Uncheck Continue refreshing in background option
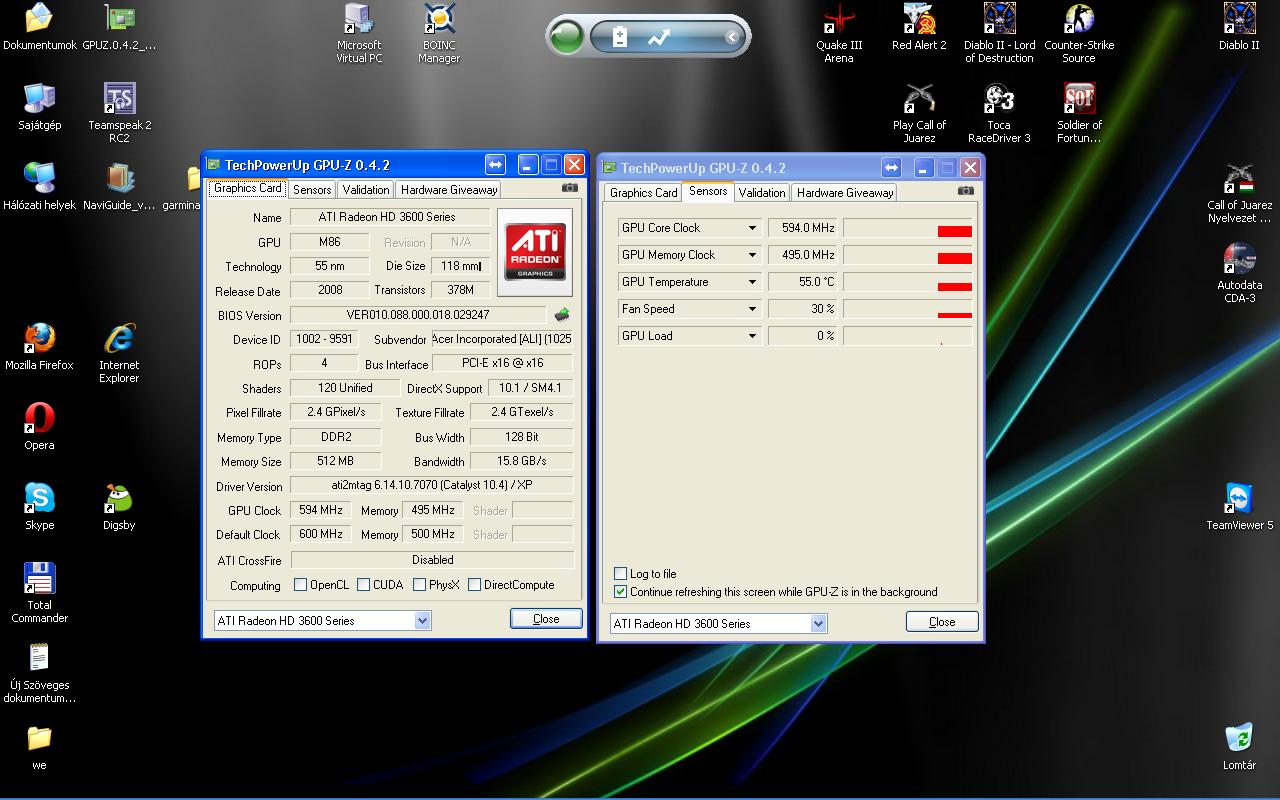The height and width of the screenshot is (800, 1280). pos(620,592)
